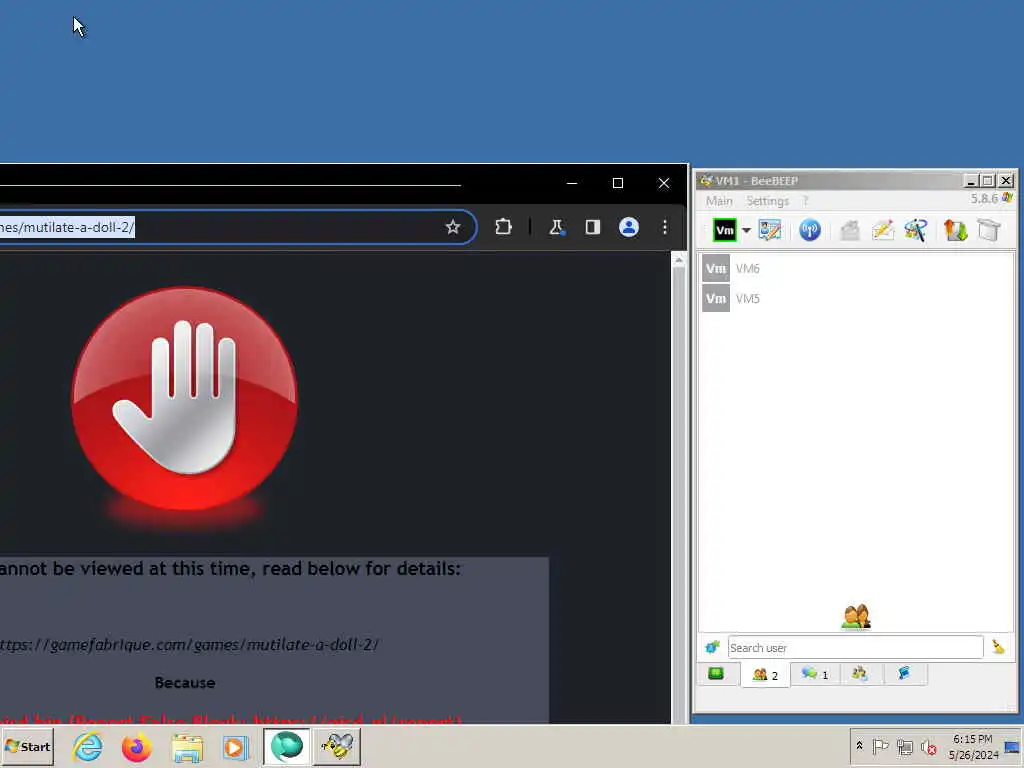Click the gamefabrique.com blocked URL text
This screenshot has height=768, width=1024.
point(189,645)
